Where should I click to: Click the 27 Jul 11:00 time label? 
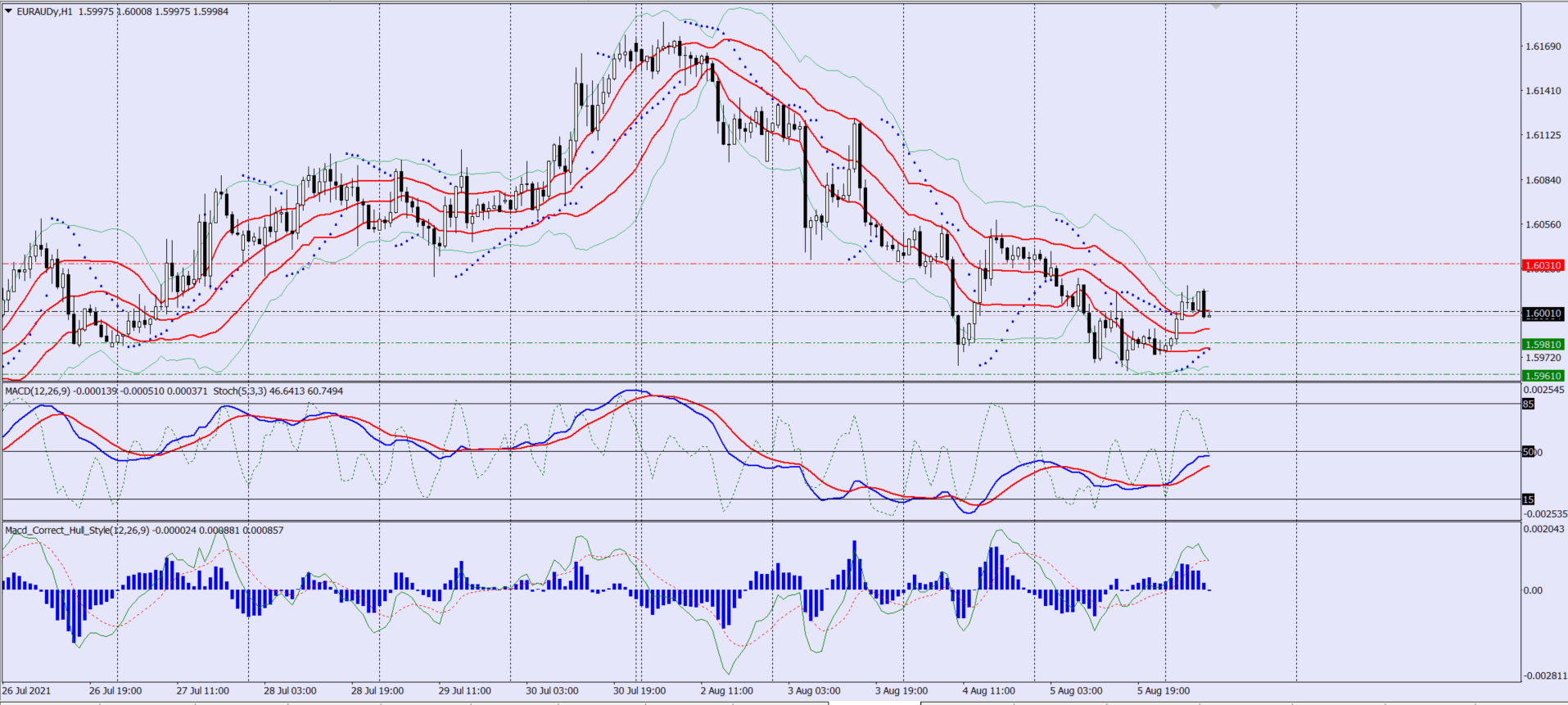tap(203, 691)
